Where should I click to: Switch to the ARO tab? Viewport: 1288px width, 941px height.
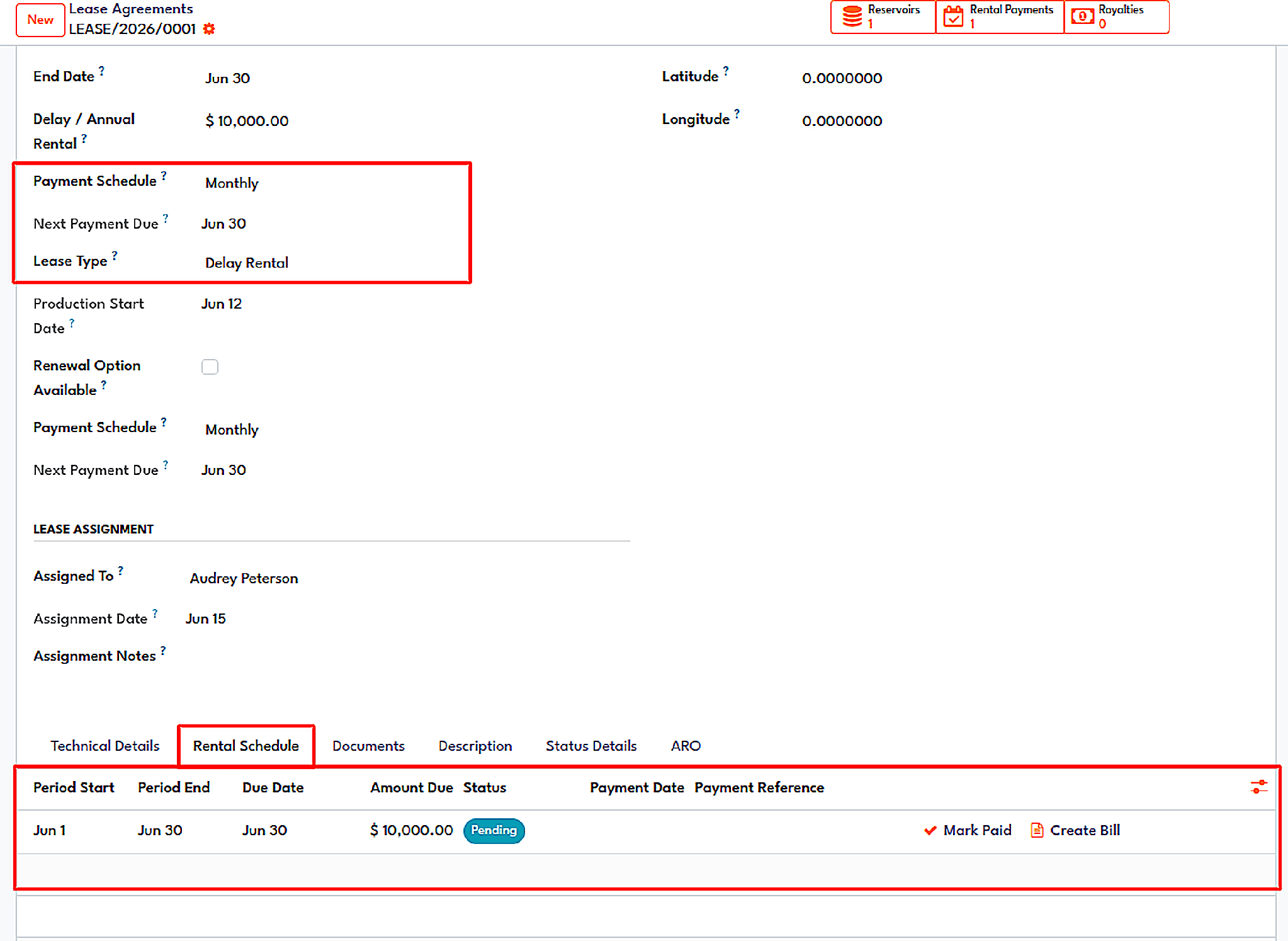point(686,746)
